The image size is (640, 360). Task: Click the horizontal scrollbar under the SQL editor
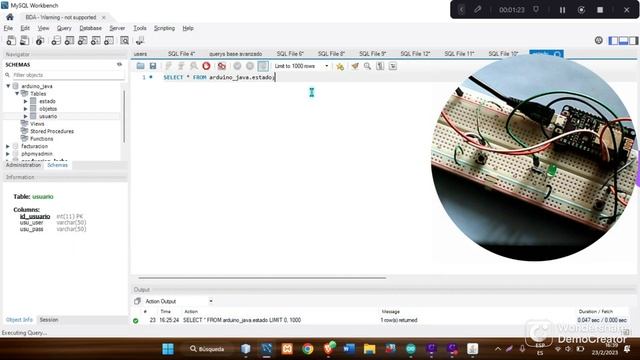pyautogui.click(x=262, y=278)
